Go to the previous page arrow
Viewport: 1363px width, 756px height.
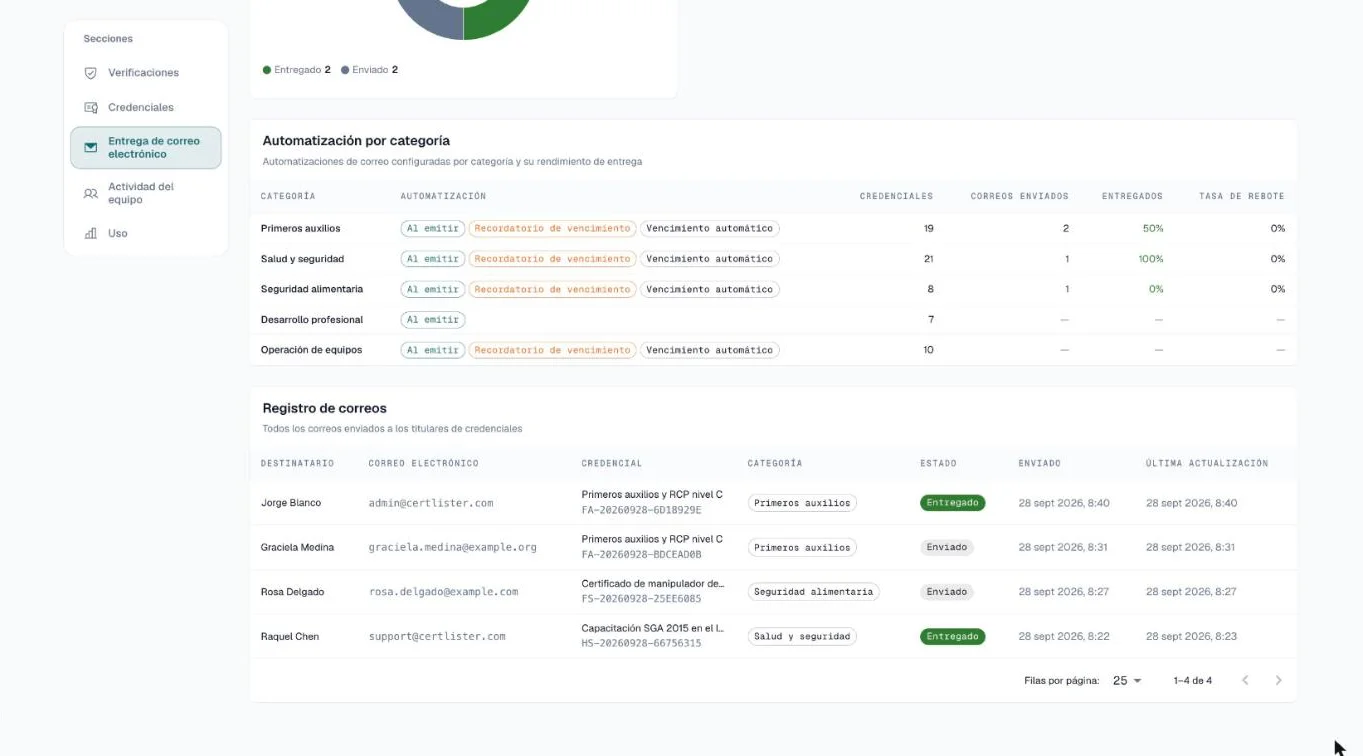click(x=1245, y=680)
